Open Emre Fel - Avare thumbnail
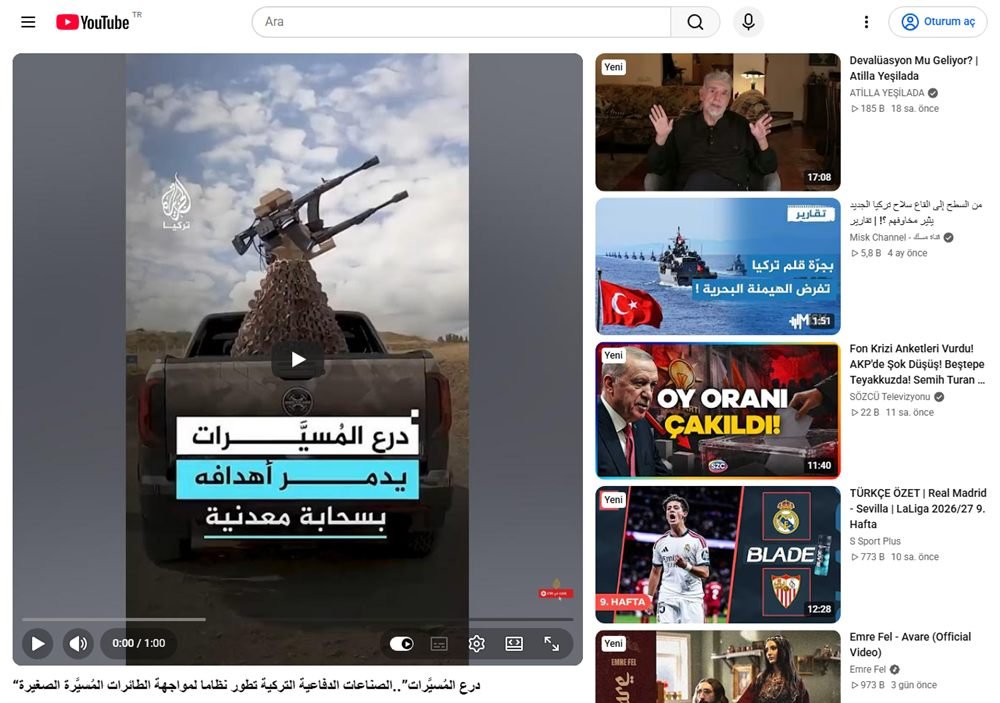The width and height of the screenshot is (1000, 703). tap(717, 667)
